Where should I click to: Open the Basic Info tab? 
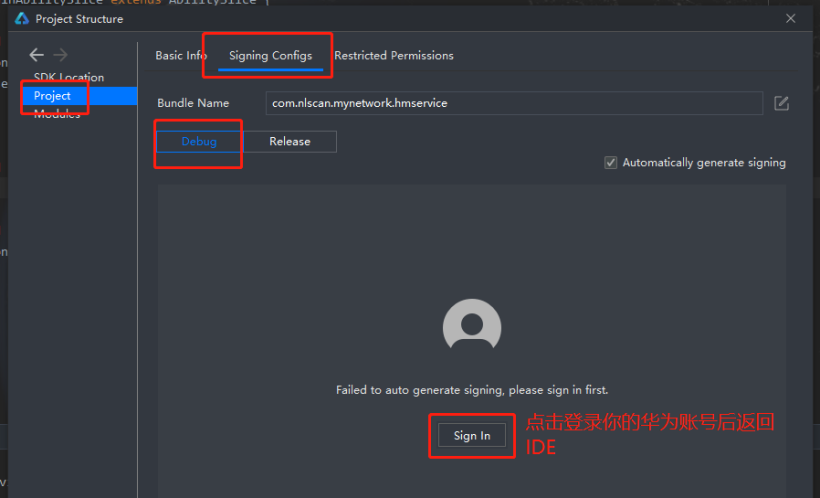click(181, 55)
